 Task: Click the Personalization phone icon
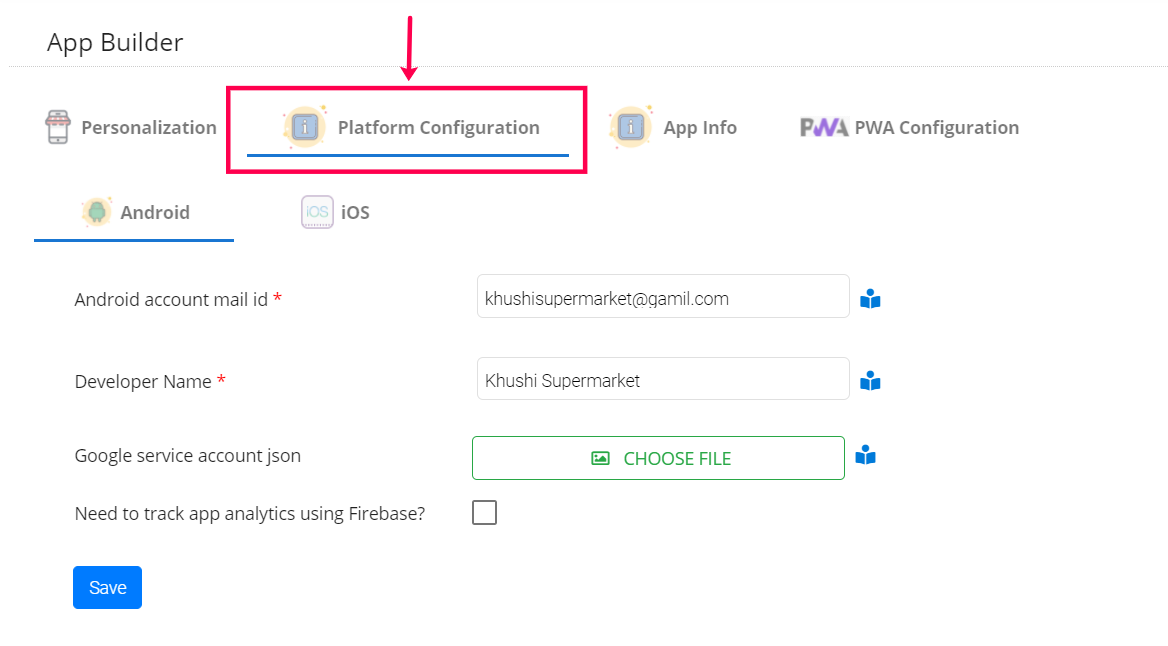point(58,127)
